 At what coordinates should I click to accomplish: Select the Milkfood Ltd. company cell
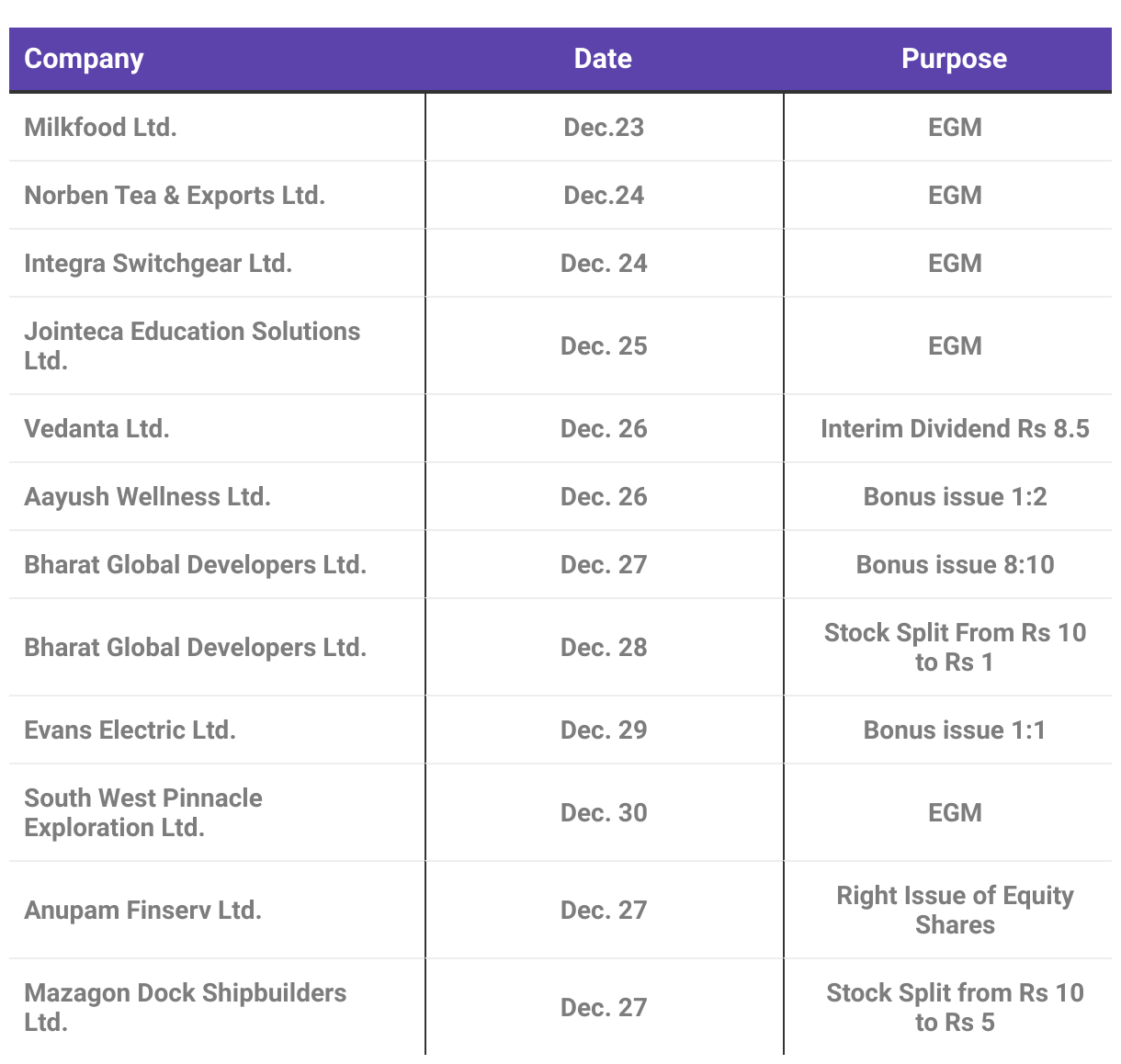pos(100,127)
